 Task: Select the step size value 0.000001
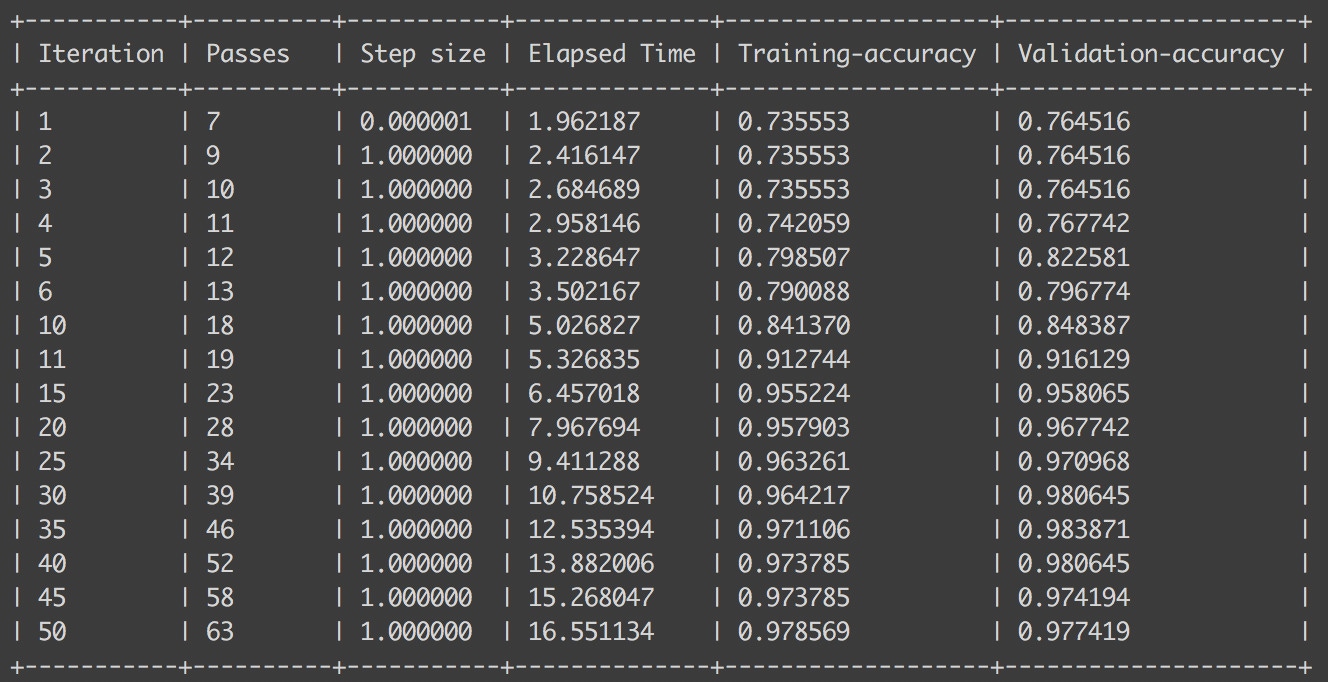[416, 122]
